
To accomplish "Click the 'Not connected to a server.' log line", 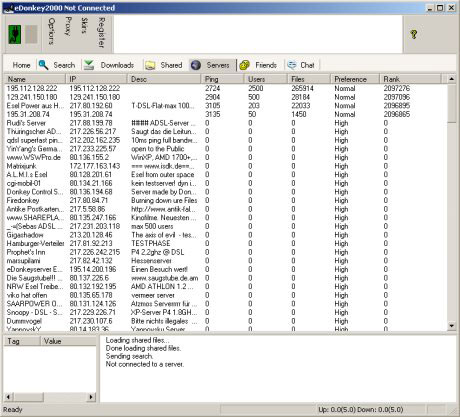I will click(x=145, y=364).
